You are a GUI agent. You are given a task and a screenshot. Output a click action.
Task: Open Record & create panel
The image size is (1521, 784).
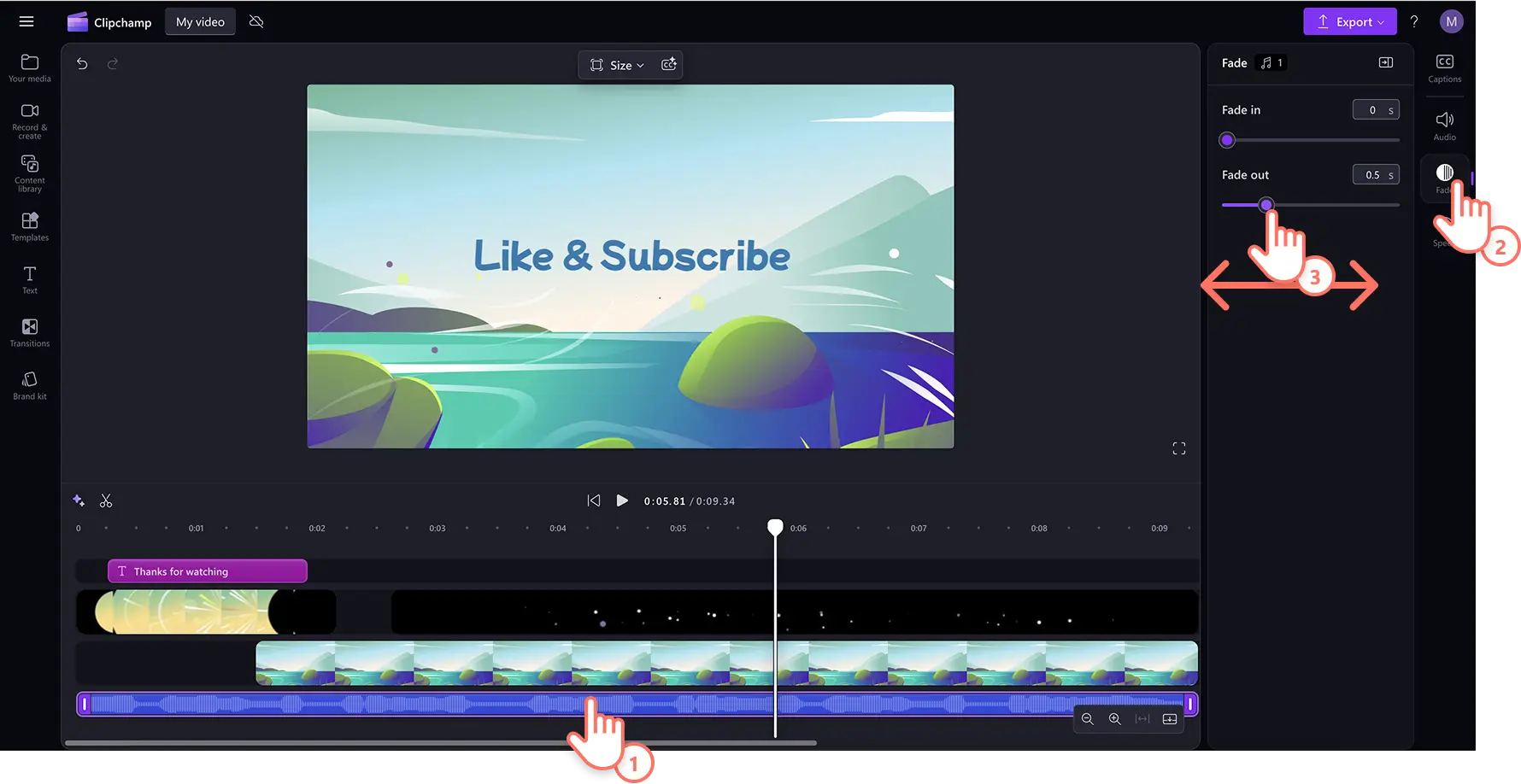pos(30,120)
